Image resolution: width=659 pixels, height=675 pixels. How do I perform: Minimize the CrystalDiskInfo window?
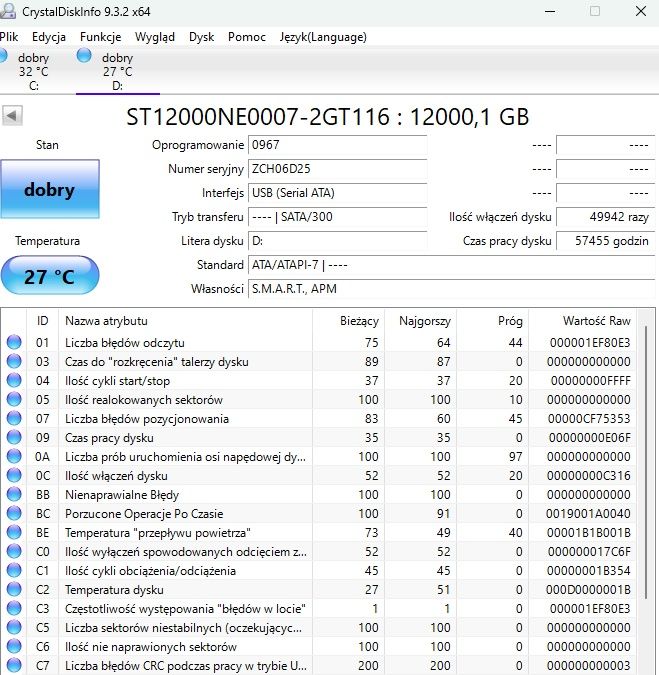(x=550, y=11)
